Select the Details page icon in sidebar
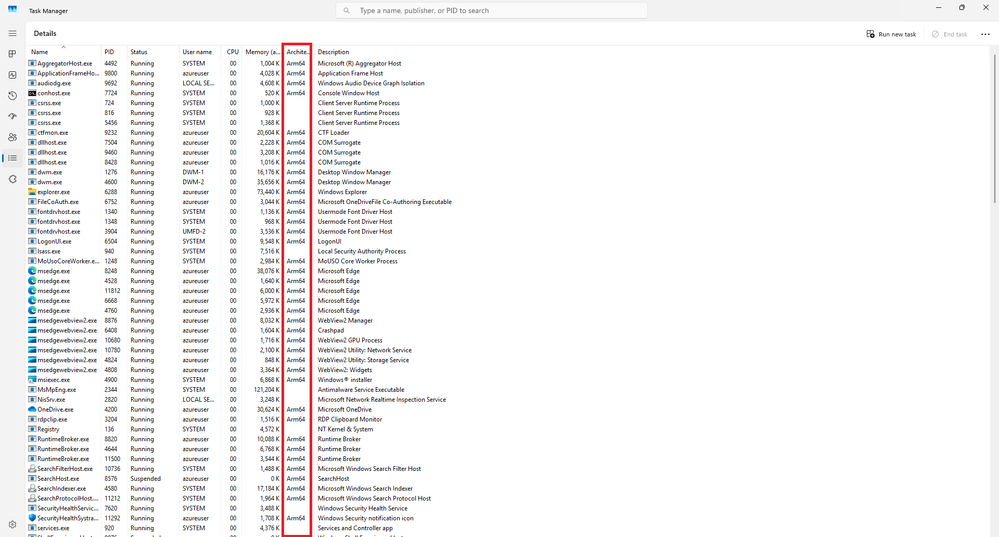 [x=12, y=158]
